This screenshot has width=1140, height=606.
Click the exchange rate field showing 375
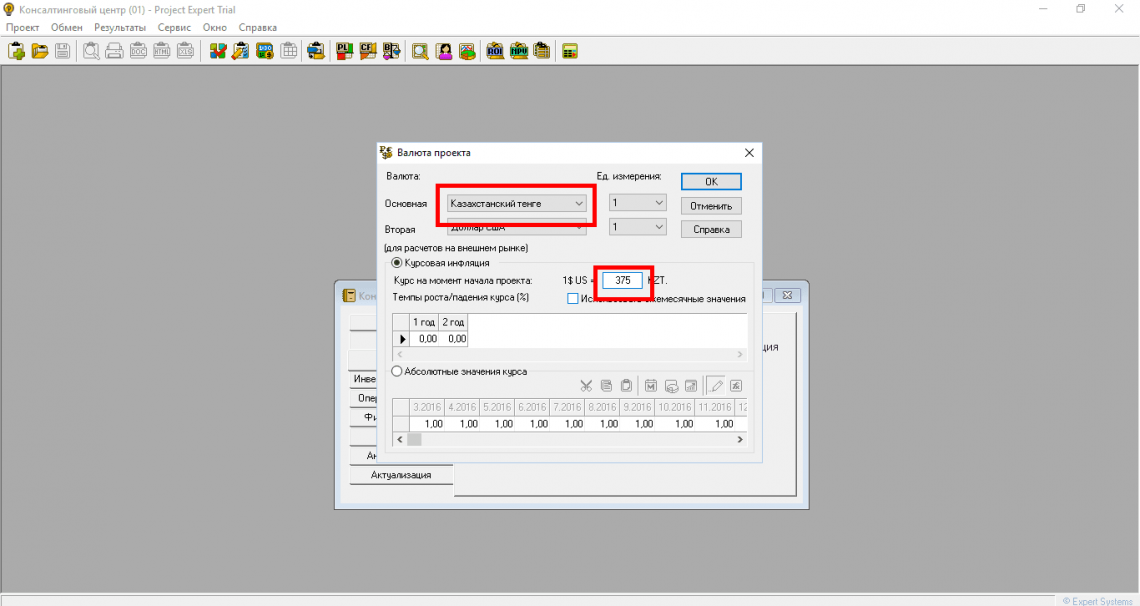pyautogui.click(x=622, y=281)
